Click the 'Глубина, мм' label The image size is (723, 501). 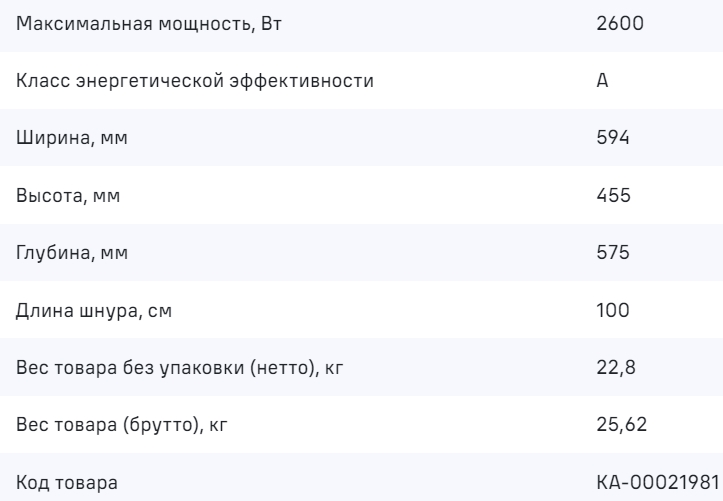(x=72, y=253)
